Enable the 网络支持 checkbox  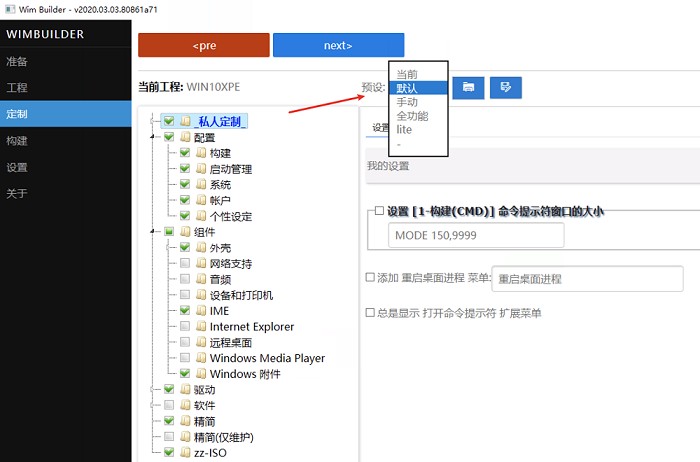click(x=185, y=263)
